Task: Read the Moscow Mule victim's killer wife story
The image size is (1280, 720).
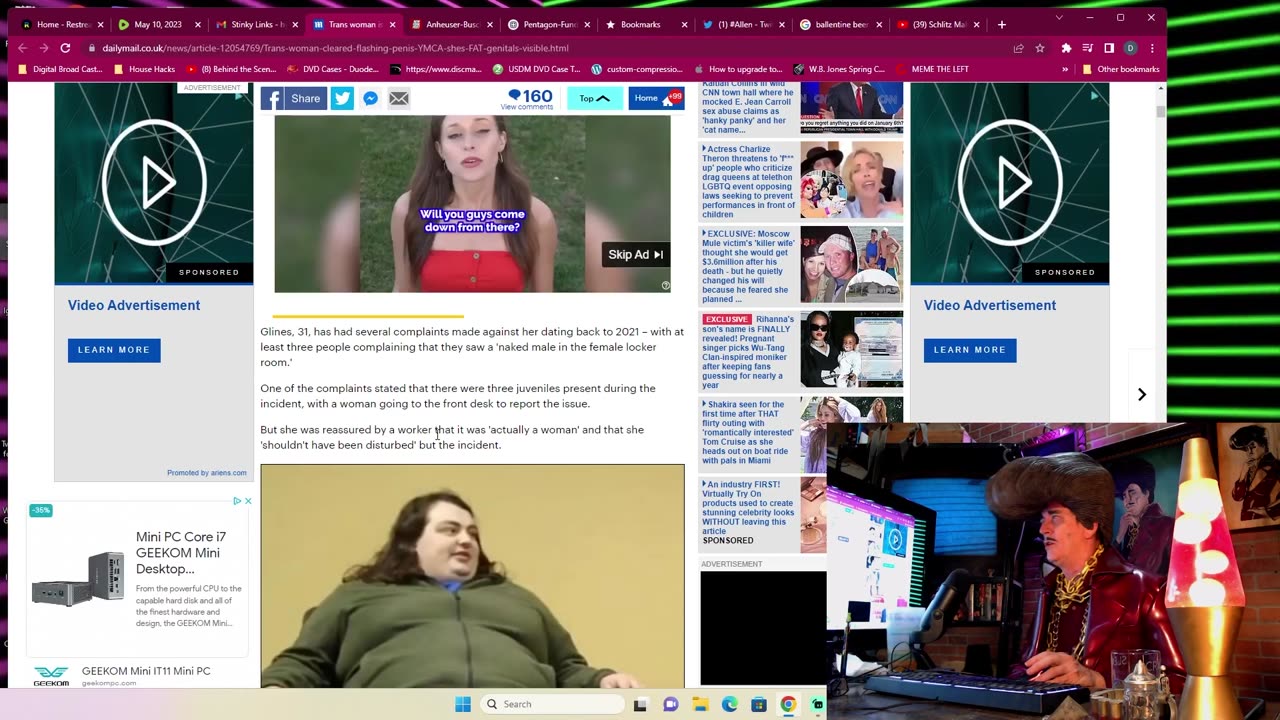Action: tap(748, 266)
